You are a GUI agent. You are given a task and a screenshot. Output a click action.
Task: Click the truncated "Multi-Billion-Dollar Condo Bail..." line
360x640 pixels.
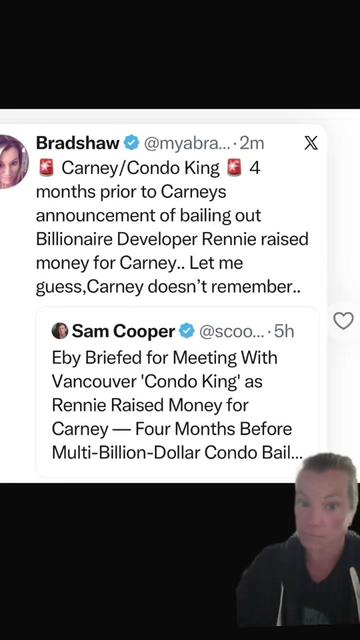[x=177, y=453]
